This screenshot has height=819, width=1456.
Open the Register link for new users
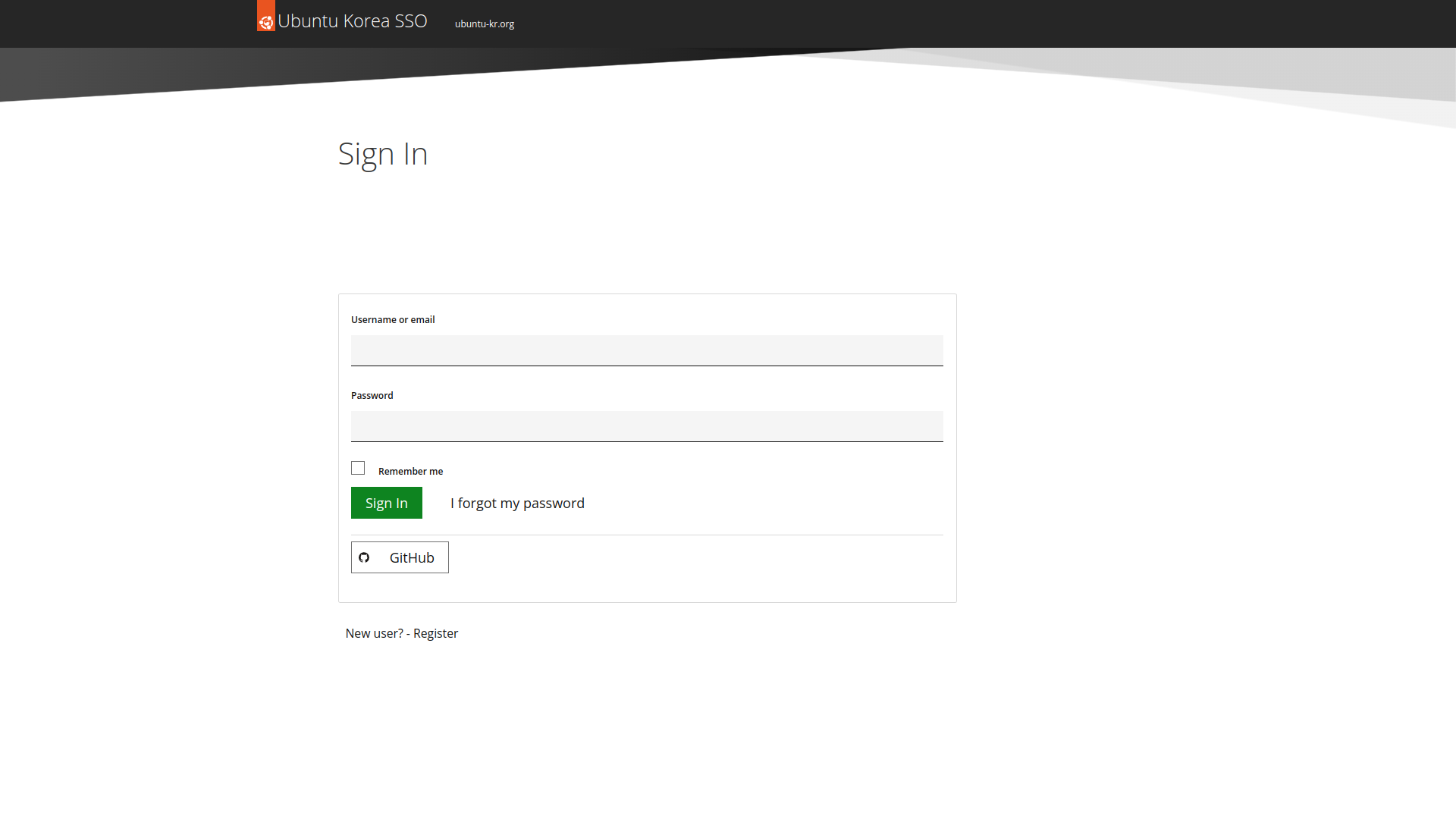point(435,633)
